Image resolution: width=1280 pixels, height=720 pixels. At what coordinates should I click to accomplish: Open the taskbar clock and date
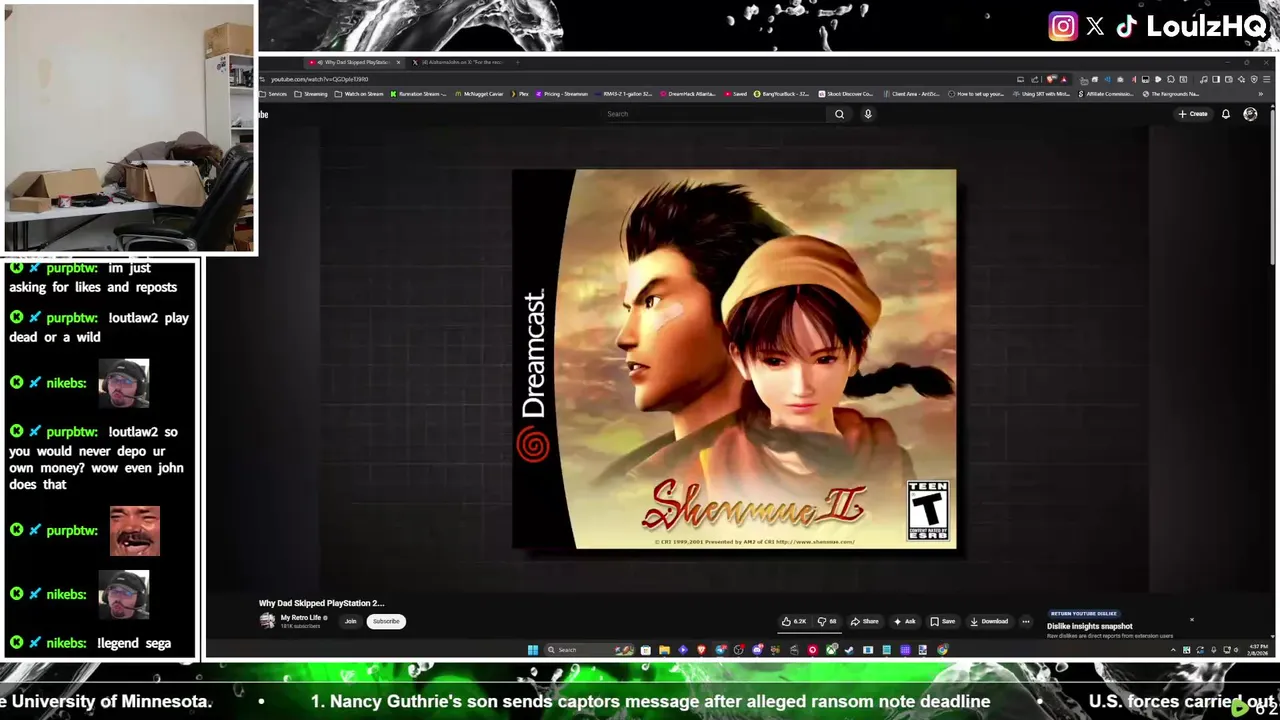click(1258, 649)
